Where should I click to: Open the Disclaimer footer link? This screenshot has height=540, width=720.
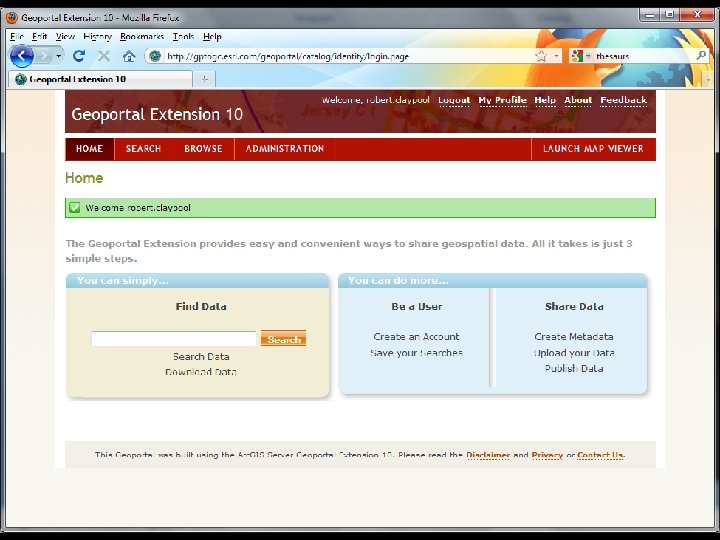488,456
